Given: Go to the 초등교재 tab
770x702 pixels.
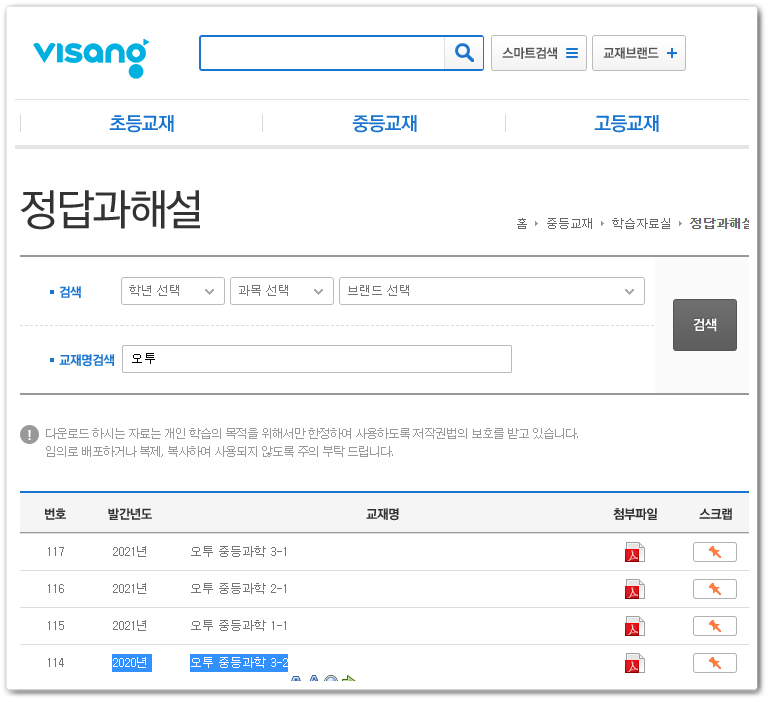Looking at the screenshot, I should (141, 123).
